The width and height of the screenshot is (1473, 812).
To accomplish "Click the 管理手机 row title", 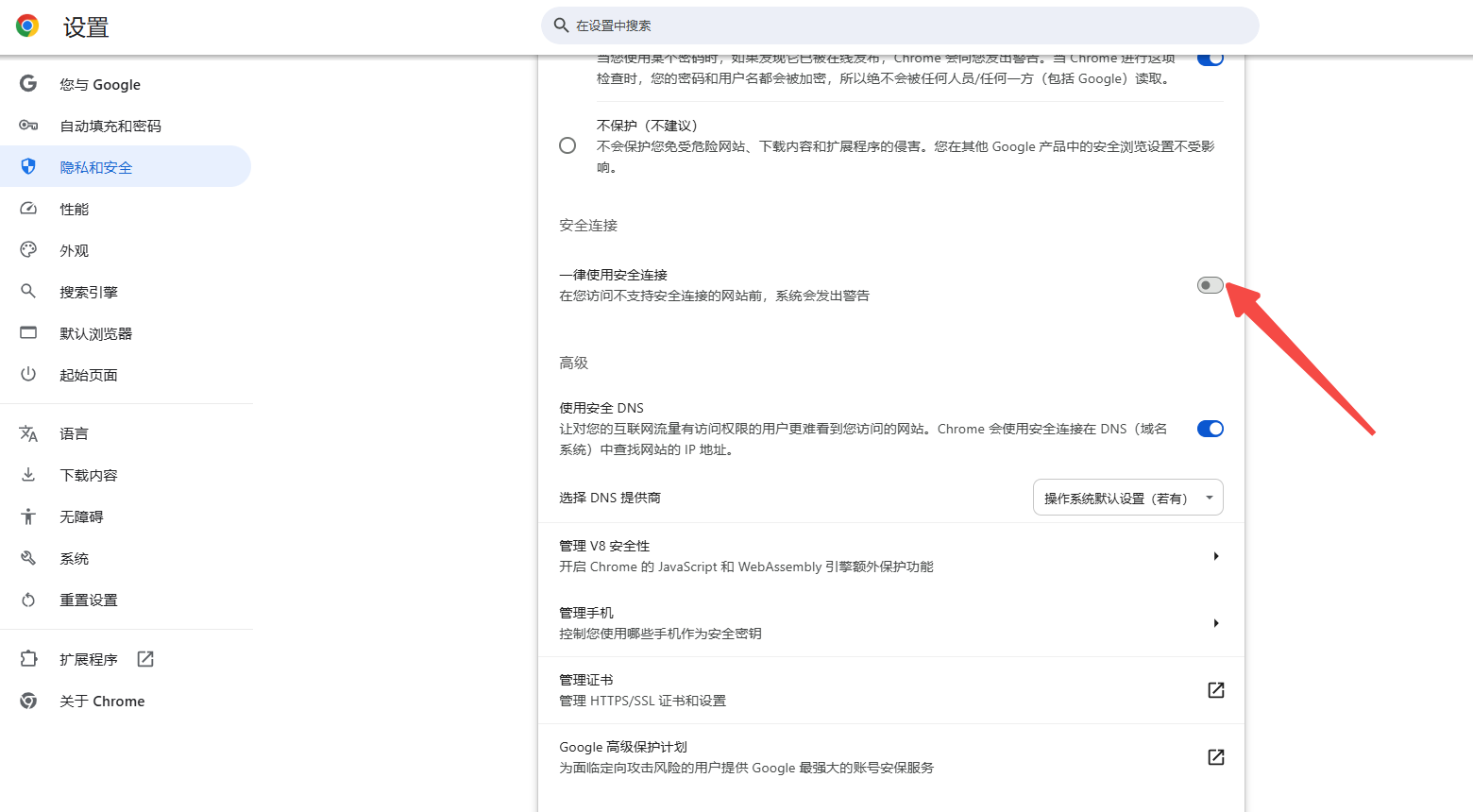I will click(x=586, y=613).
